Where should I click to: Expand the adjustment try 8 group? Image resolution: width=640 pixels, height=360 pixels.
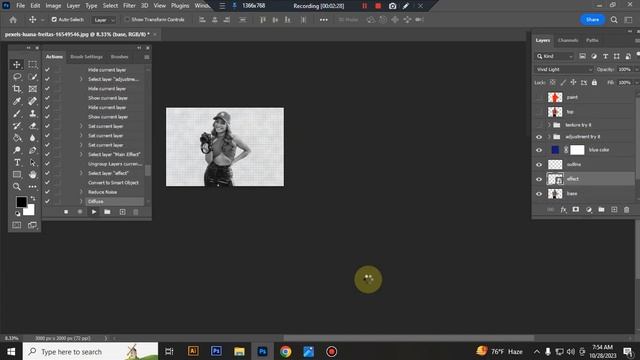[549, 137]
